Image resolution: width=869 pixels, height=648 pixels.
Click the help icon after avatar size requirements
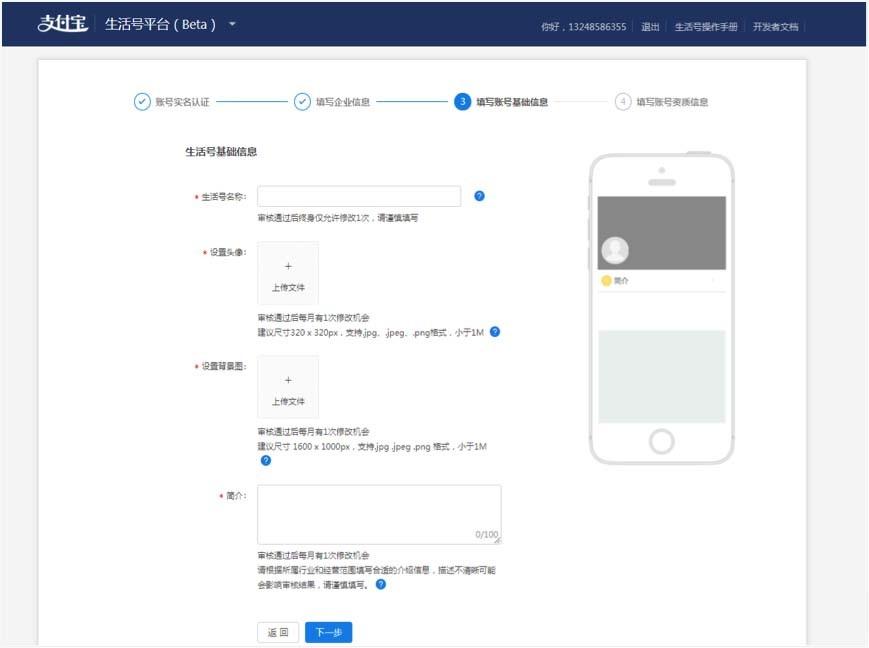(496, 332)
